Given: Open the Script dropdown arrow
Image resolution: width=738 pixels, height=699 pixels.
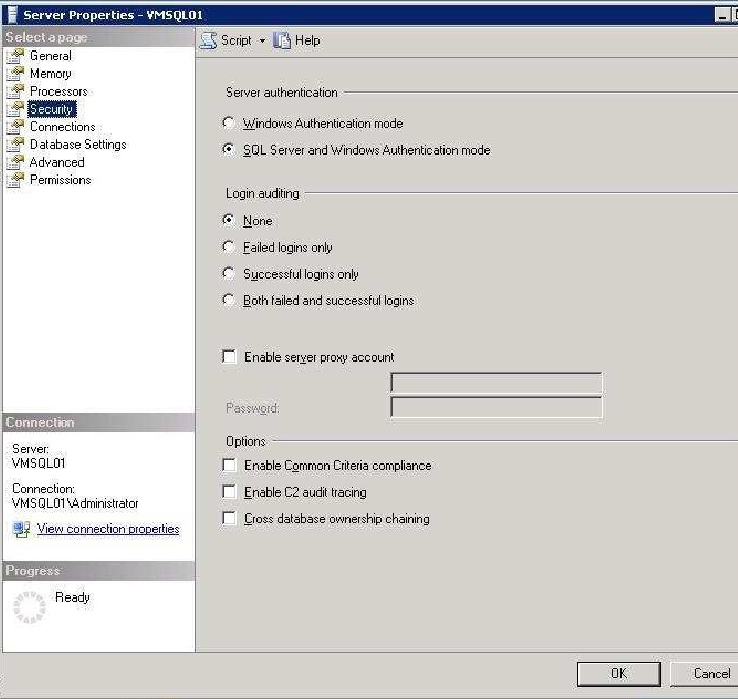Looking at the screenshot, I should click(x=262, y=41).
